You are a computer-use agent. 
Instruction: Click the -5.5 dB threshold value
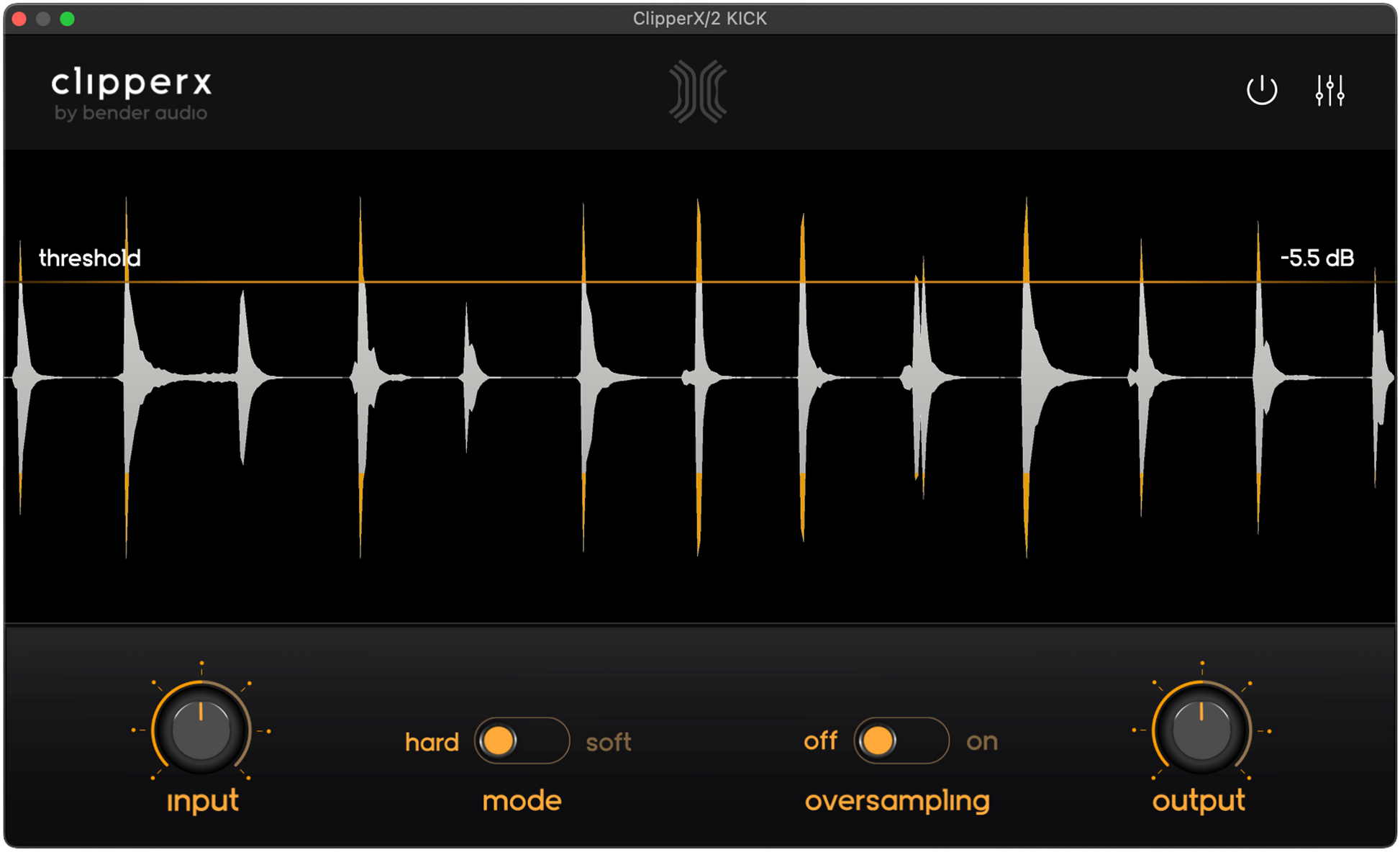click(1317, 258)
